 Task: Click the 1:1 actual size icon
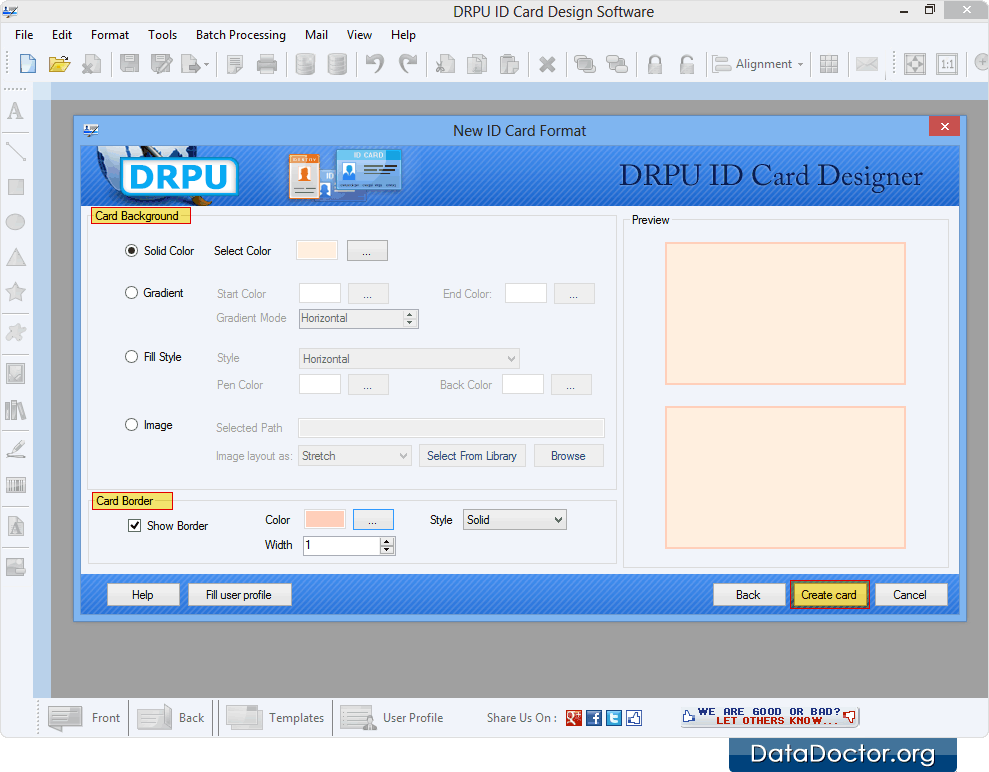coord(947,64)
